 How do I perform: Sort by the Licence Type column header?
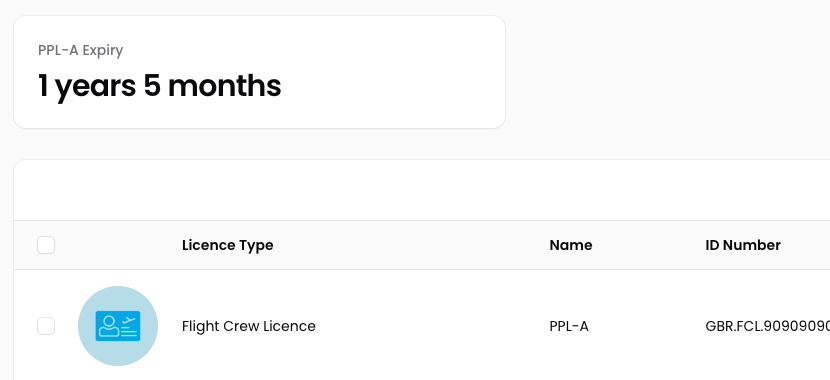click(228, 245)
